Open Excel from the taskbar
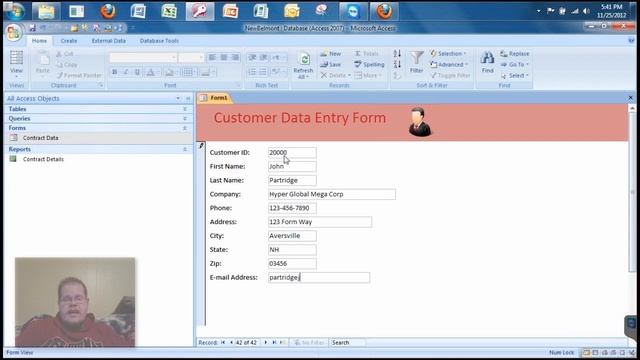The width and height of the screenshot is (640, 360). (169, 11)
